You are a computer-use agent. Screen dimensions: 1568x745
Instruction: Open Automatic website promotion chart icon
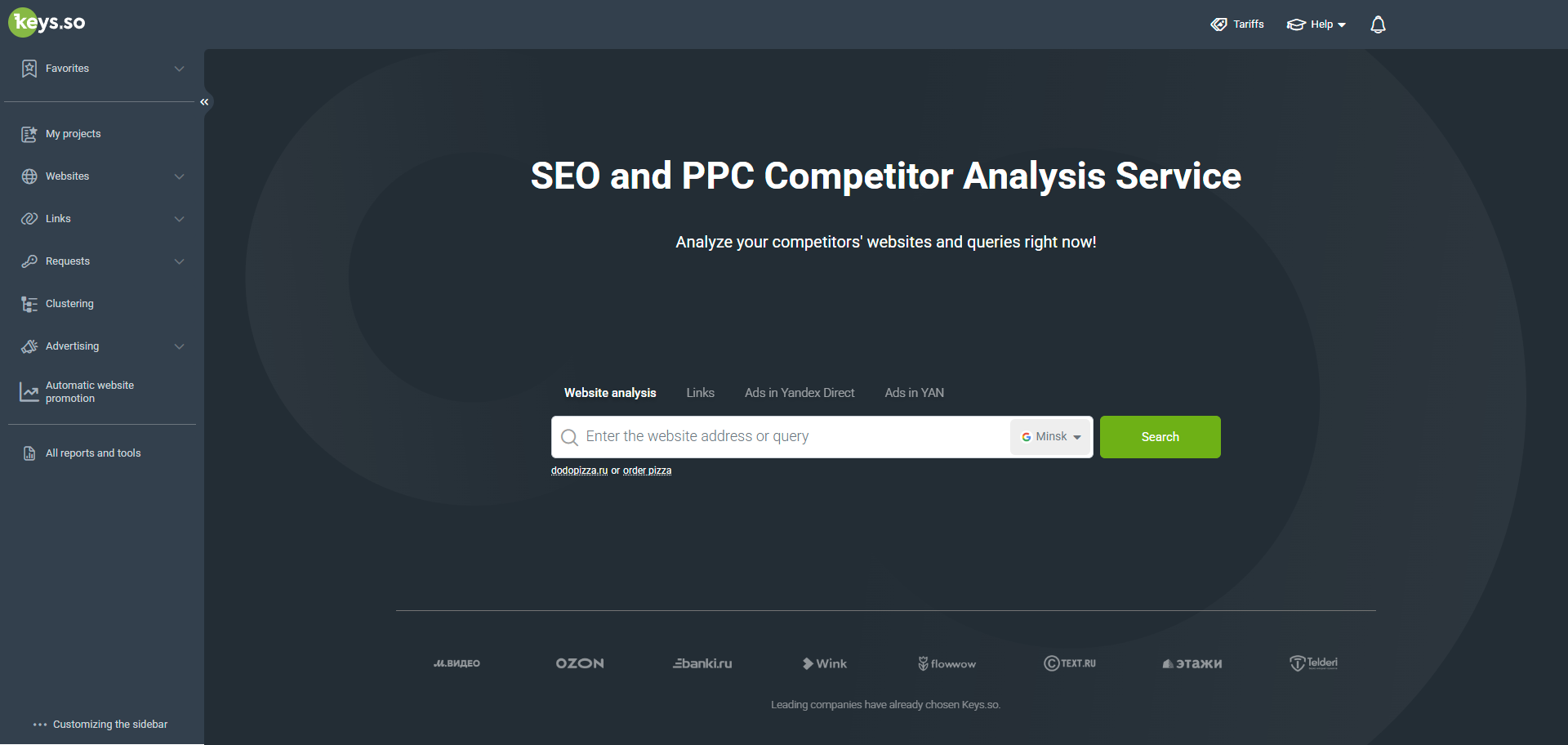(x=29, y=391)
